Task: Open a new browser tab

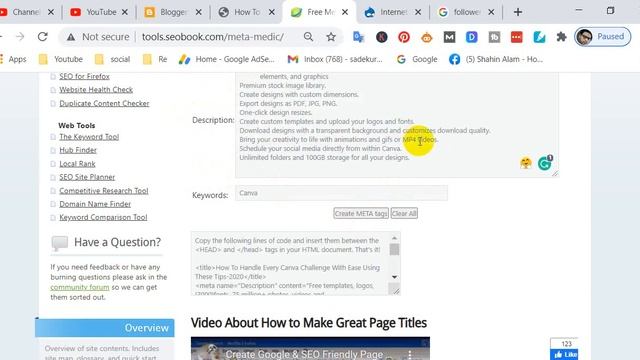Action: tap(518, 12)
